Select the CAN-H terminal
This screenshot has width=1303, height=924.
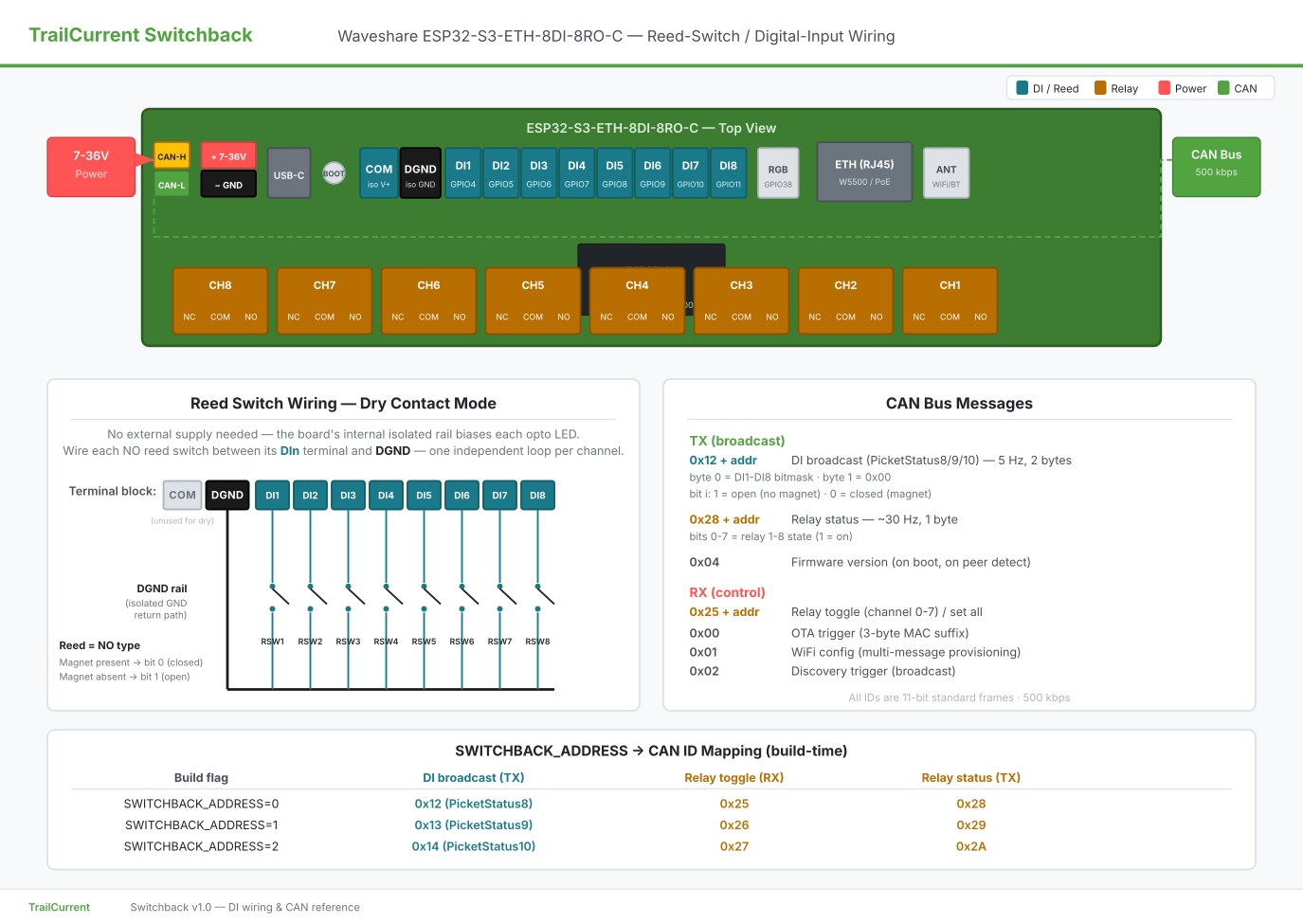click(x=172, y=156)
